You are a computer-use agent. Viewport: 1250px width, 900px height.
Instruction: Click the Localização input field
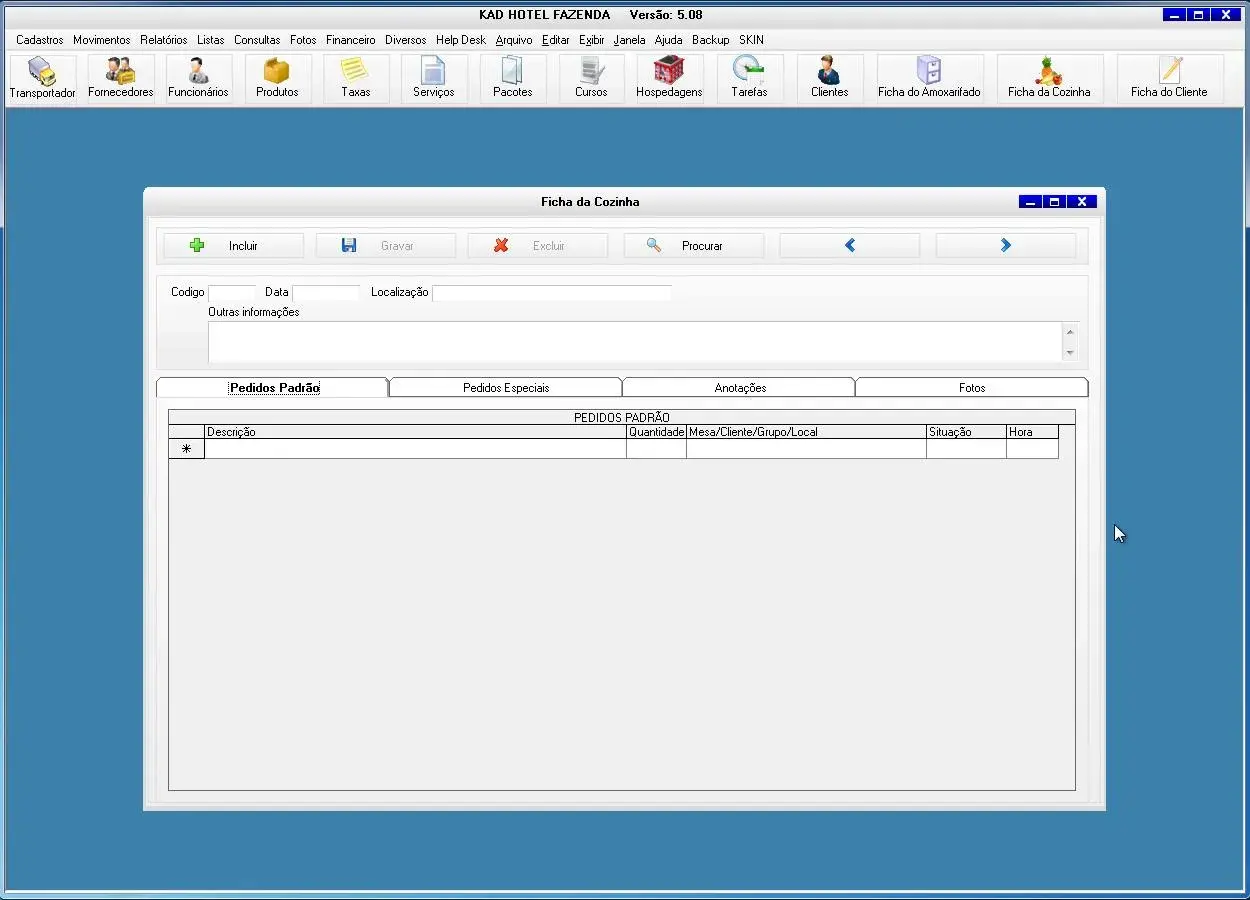pos(551,293)
